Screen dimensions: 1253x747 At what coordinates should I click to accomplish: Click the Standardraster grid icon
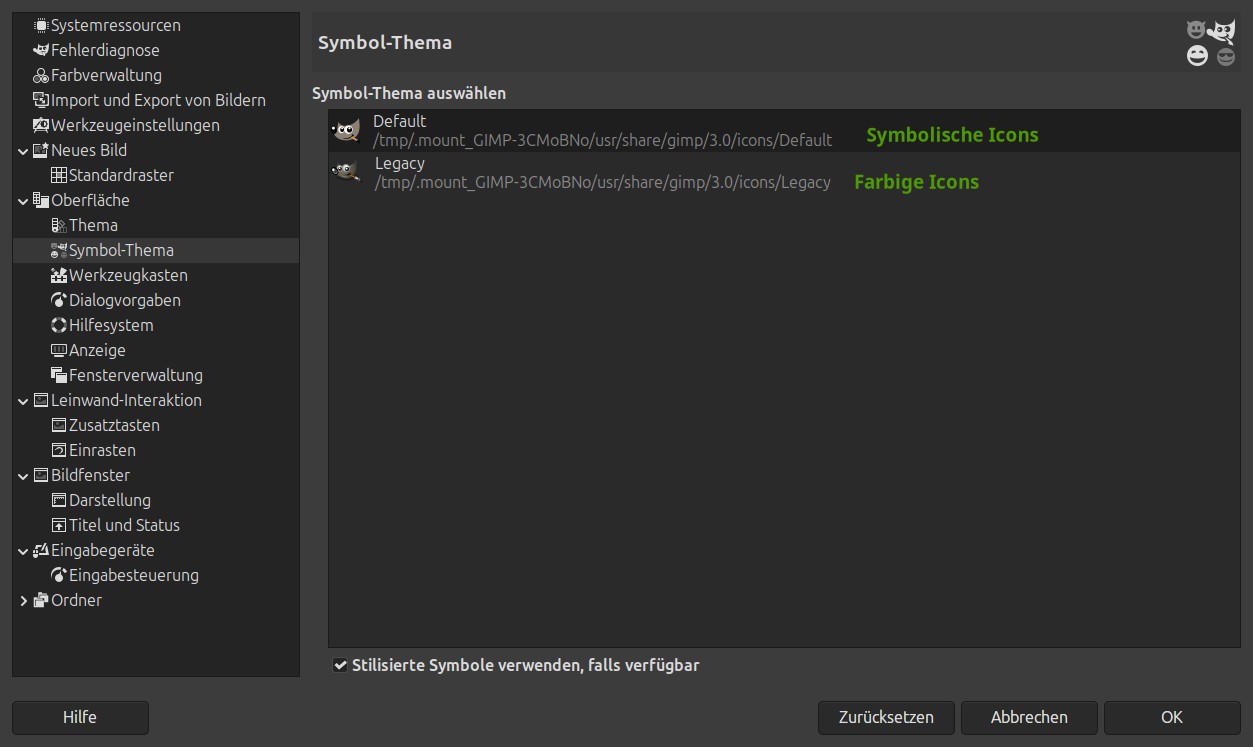(x=59, y=175)
